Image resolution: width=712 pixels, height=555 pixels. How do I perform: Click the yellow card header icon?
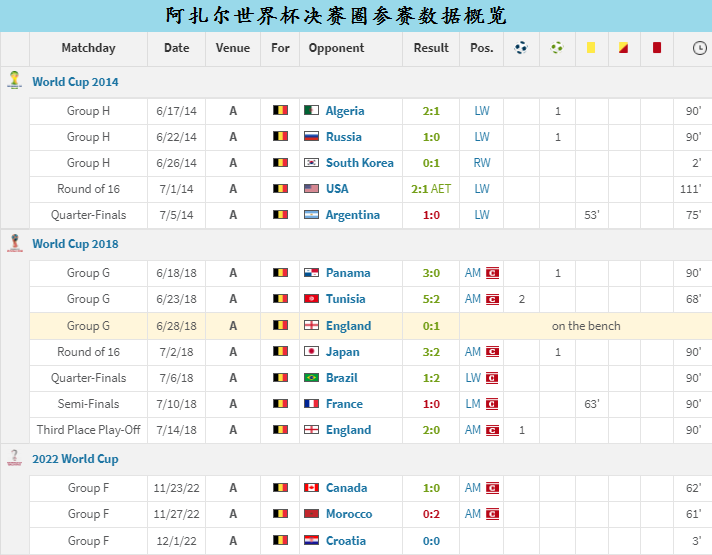point(591,47)
